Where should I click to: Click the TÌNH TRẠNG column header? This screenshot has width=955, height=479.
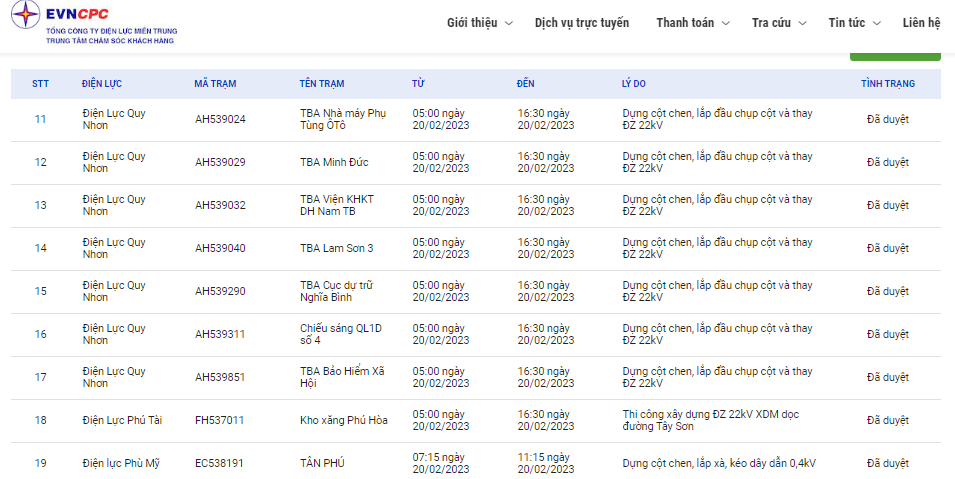[x=887, y=83]
